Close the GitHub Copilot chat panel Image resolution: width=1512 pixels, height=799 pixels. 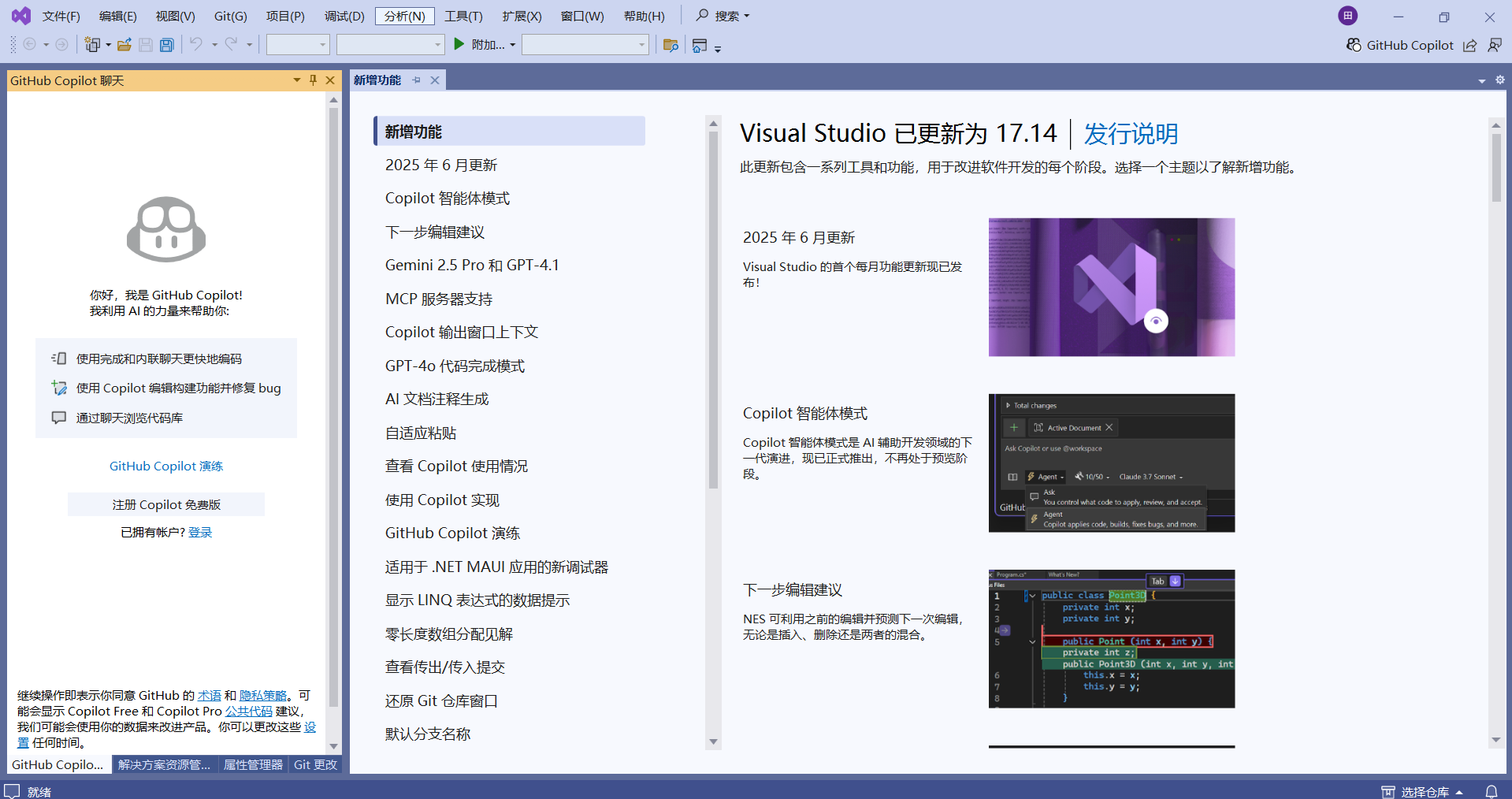331,80
